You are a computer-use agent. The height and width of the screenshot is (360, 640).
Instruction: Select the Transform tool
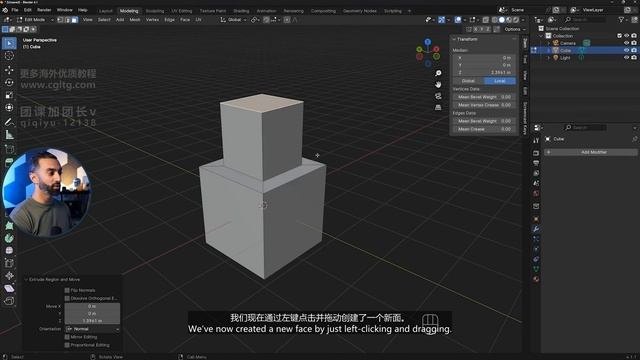click(x=9, y=108)
